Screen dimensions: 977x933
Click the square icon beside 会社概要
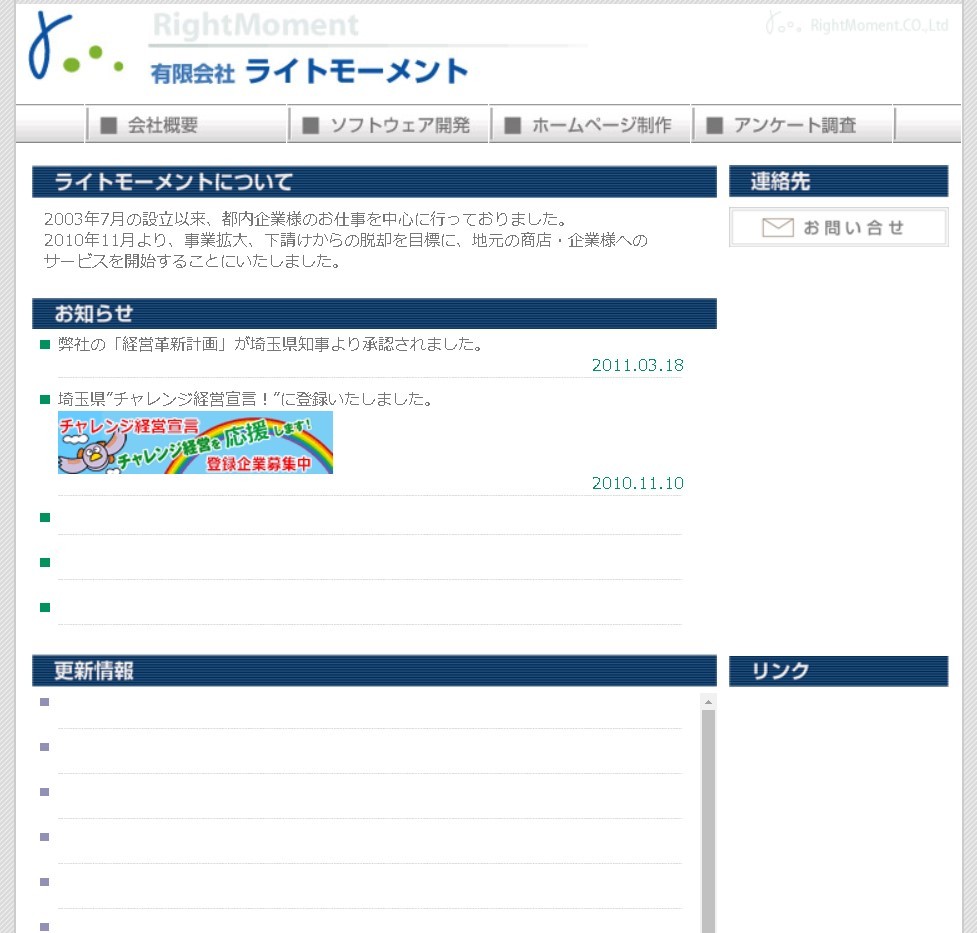[109, 125]
